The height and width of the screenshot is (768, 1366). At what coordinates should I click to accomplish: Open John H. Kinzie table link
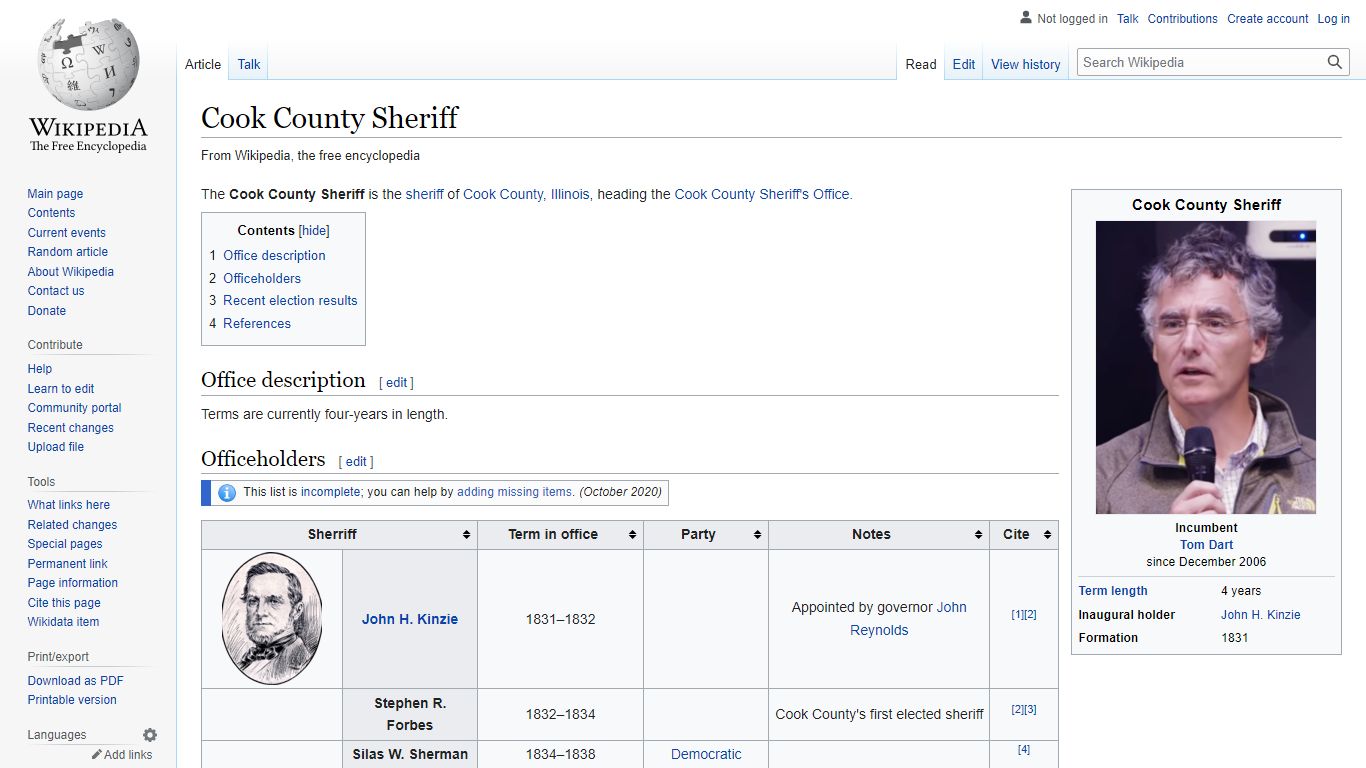point(410,619)
